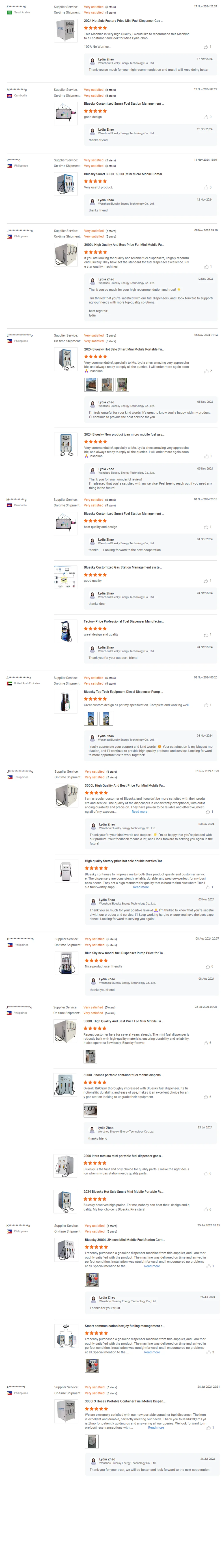Image resolution: width=224 pixels, height=1568 pixels.
Task: View first photo in "Very commendable" Smart Mini Mobile review
Action: click(91, 384)
